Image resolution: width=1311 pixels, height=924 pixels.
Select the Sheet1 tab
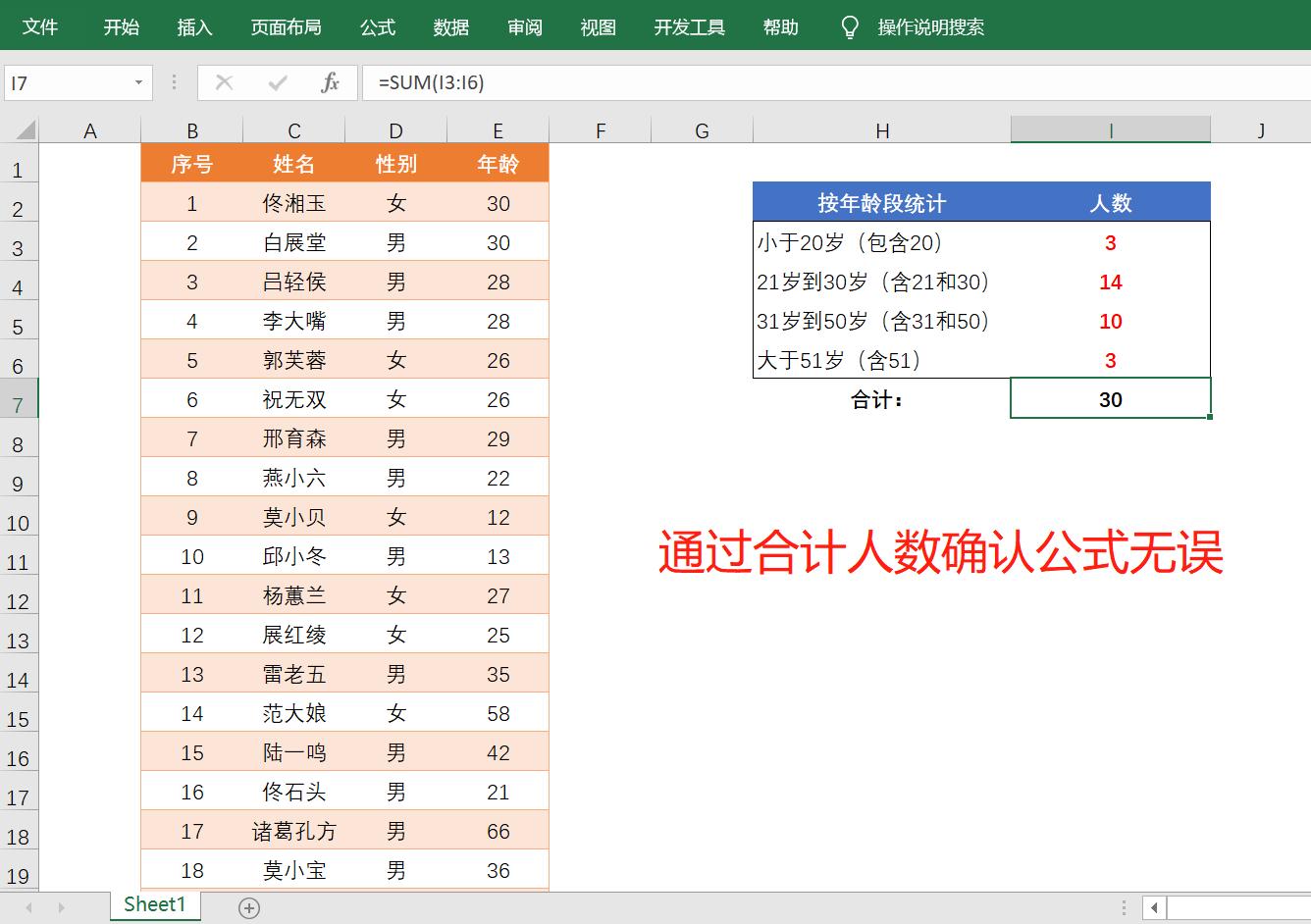tap(153, 904)
